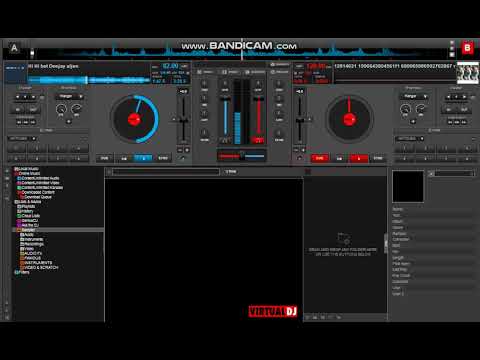Open the Flanger effect dropdown on deck B
480x360 pixels.
(414, 96)
